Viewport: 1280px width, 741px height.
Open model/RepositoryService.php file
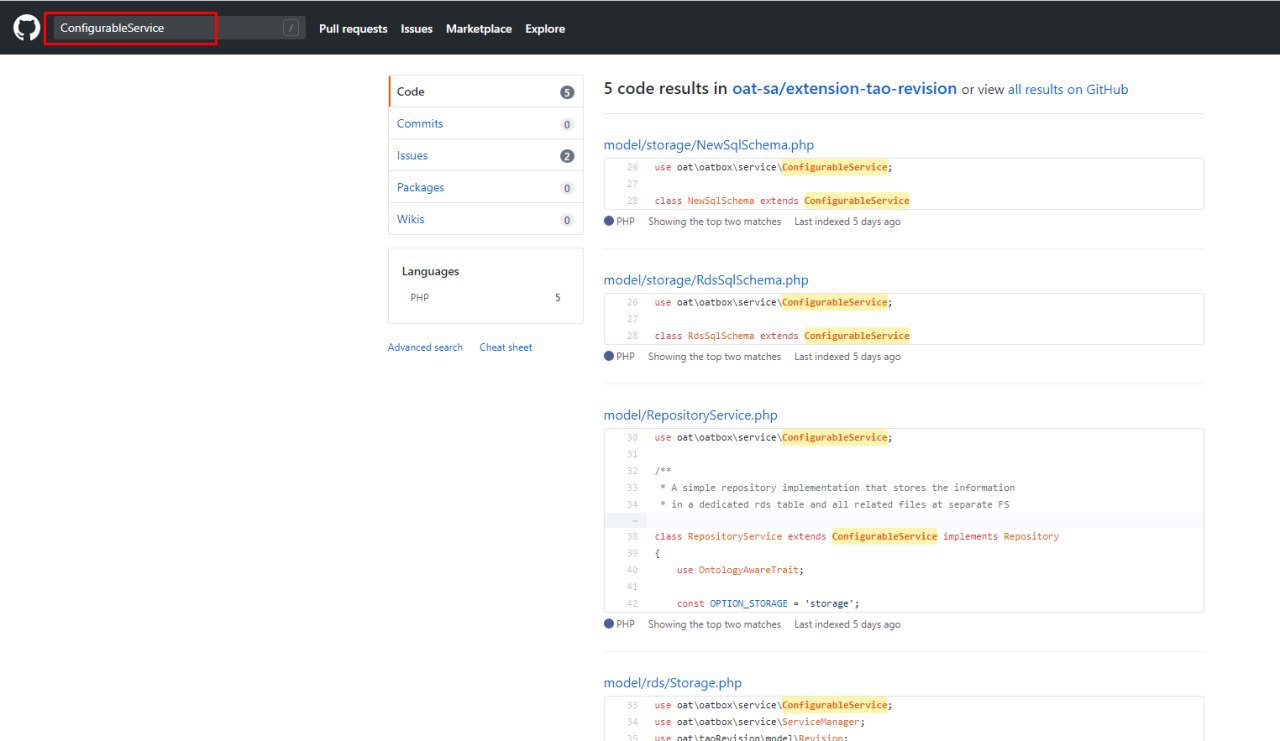pyautogui.click(x=690, y=415)
